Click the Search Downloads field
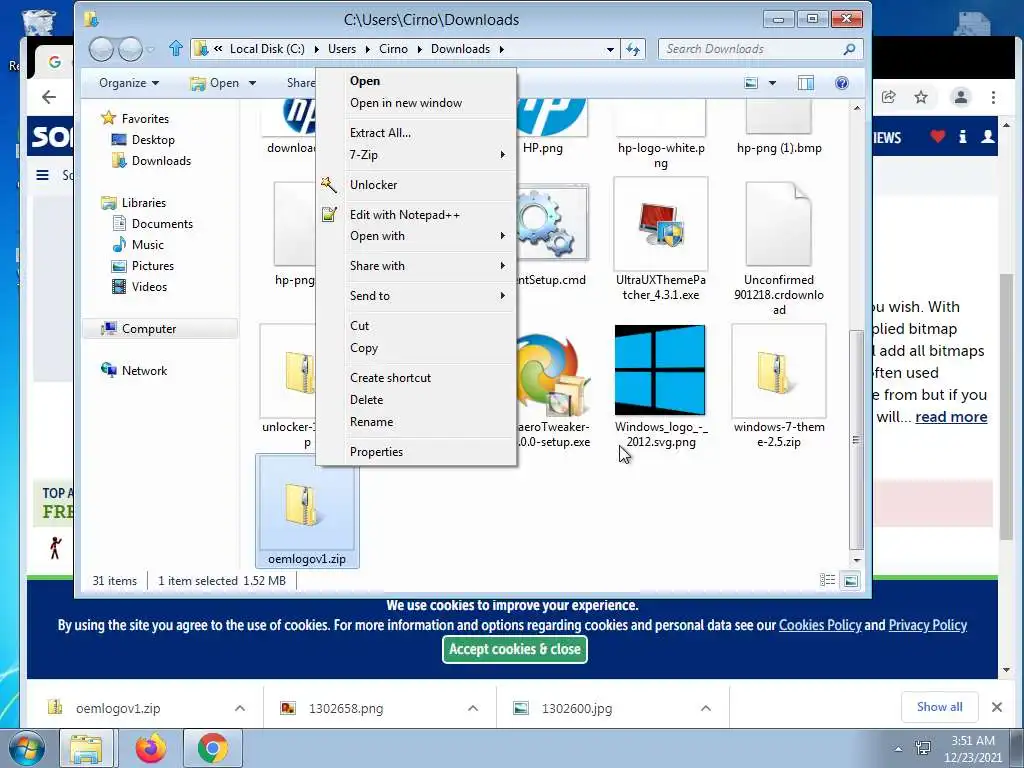Viewport: 1024px width, 768px height. point(760,49)
